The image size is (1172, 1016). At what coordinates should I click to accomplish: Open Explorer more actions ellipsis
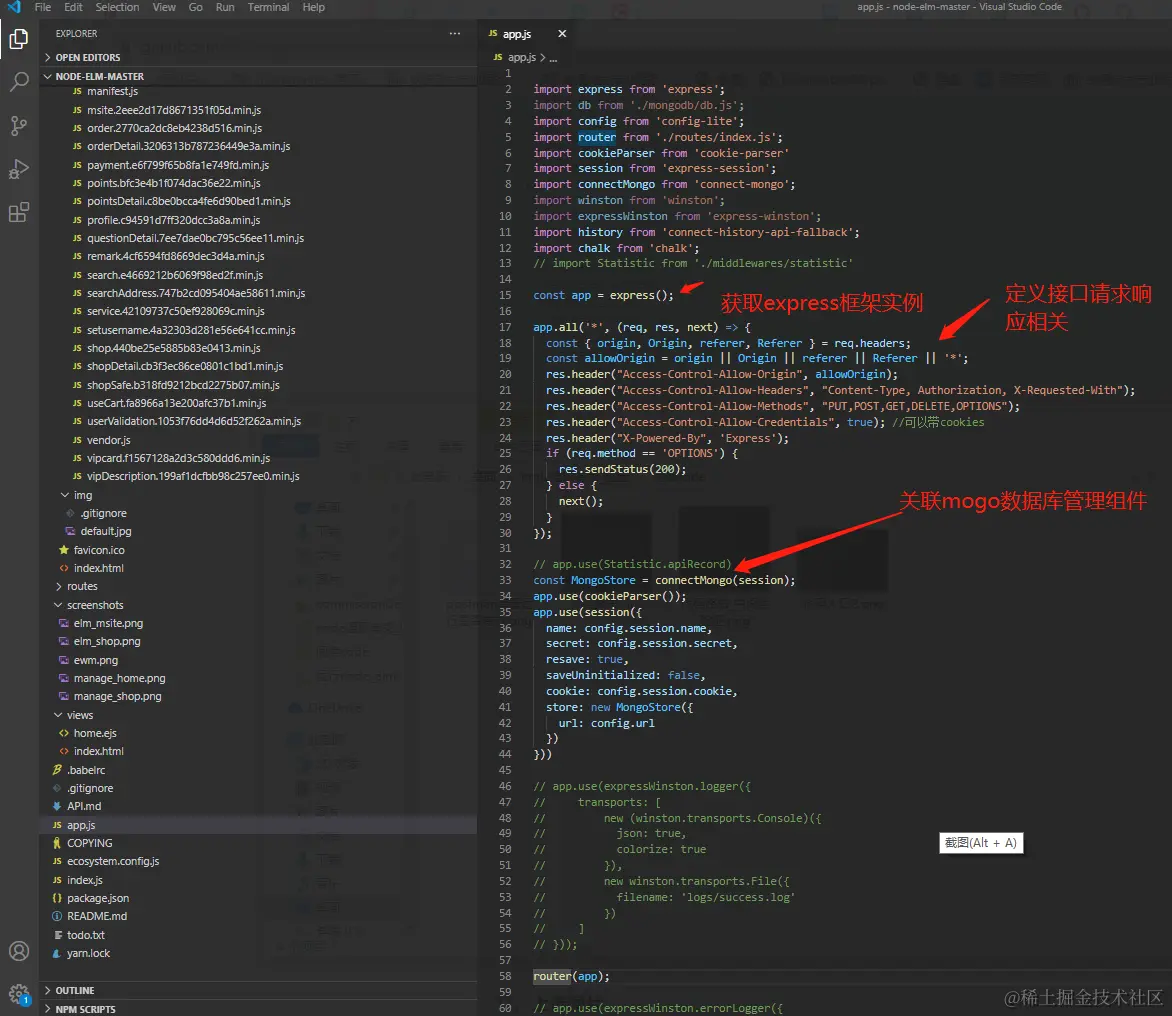click(454, 34)
